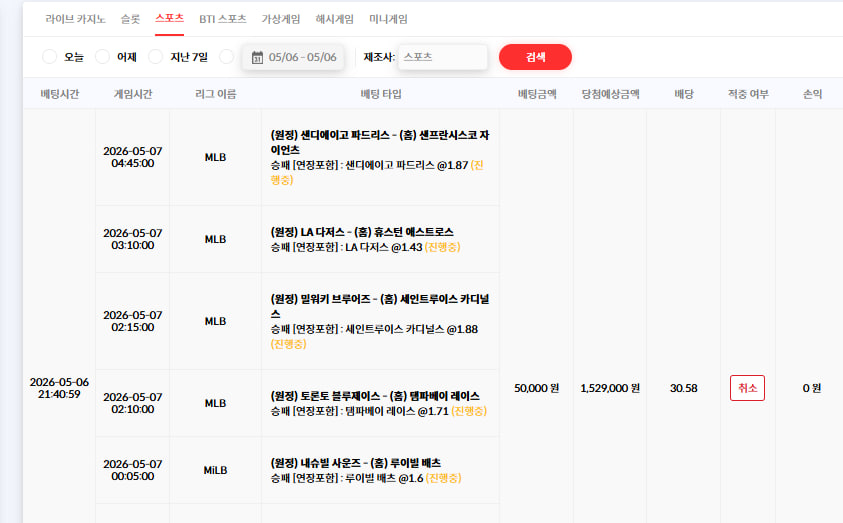This screenshot has width=843, height=523.
Task: Select the active 스포츠 tab
Action: point(169,19)
